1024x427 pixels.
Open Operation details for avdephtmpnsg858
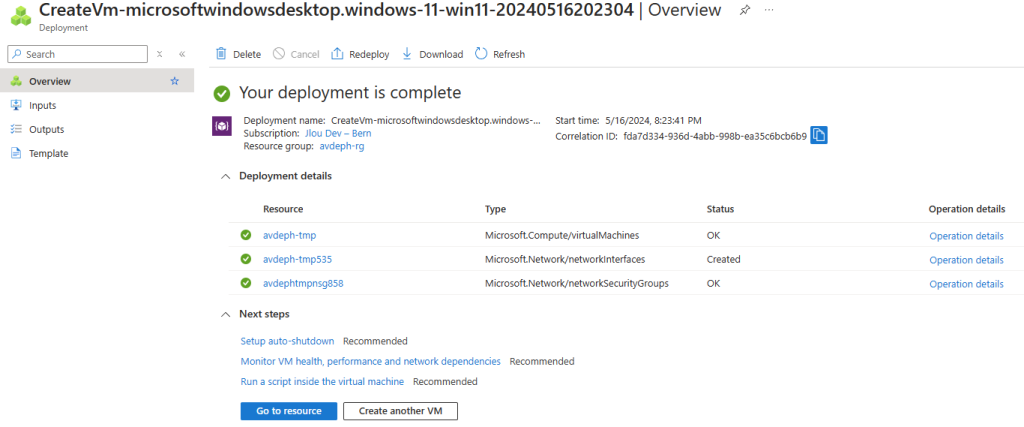point(967,284)
